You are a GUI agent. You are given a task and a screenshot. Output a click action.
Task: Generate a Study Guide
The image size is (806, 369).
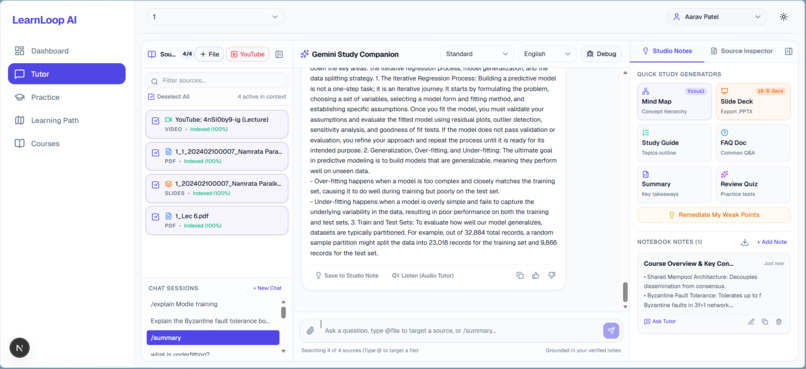[x=675, y=142]
